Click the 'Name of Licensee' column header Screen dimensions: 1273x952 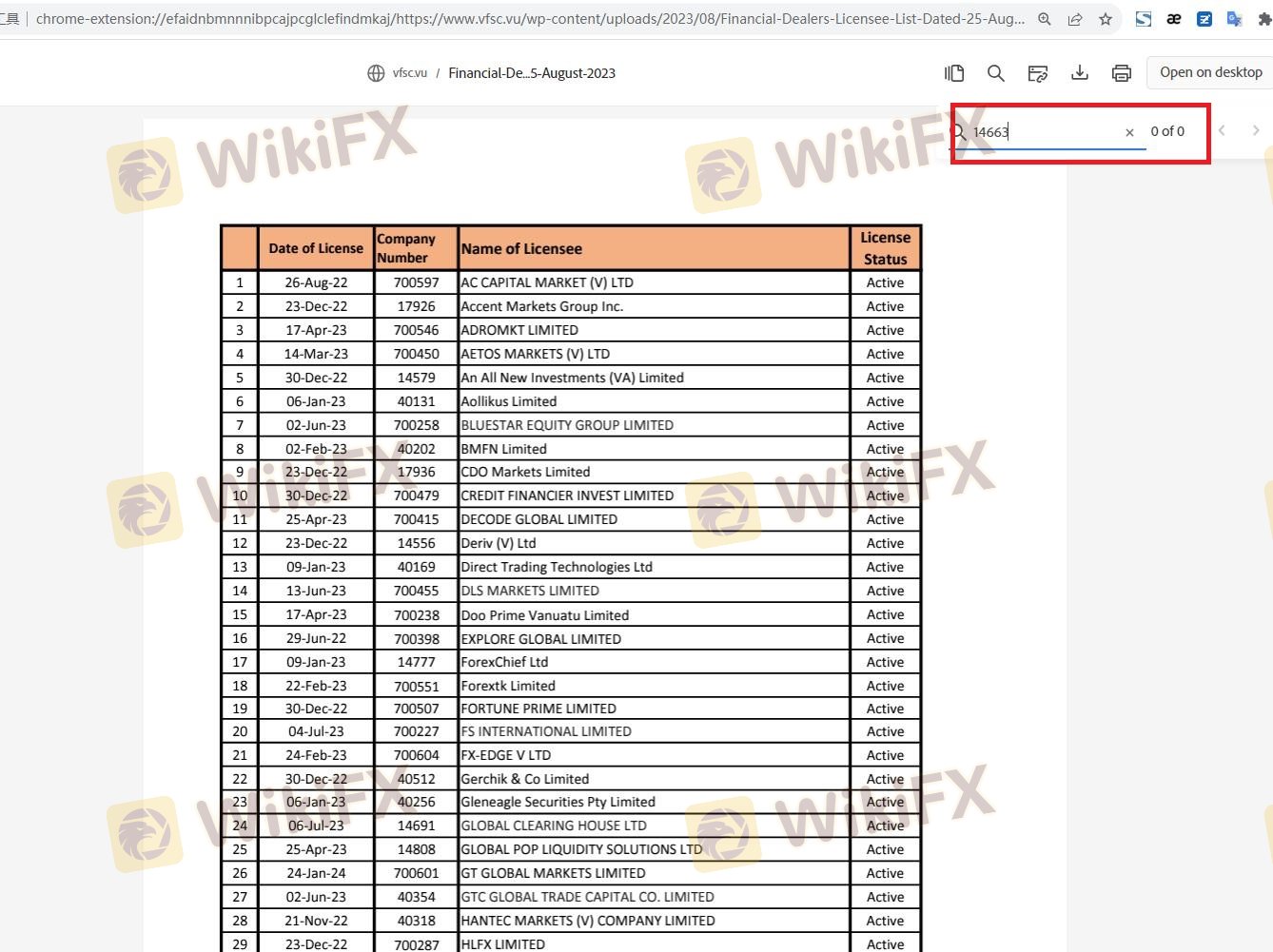click(x=654, y=248)
